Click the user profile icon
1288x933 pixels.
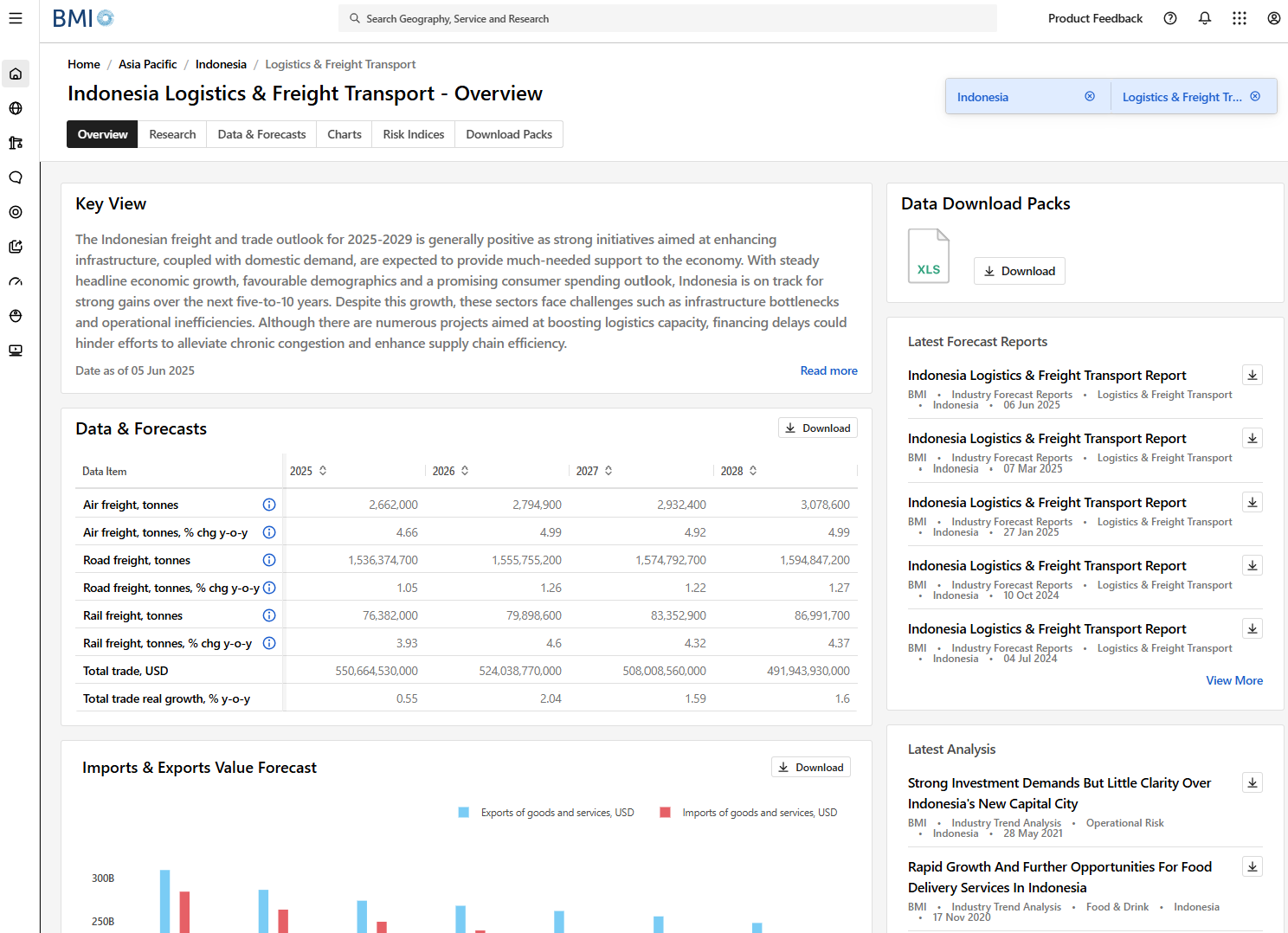coord(1273,18)
